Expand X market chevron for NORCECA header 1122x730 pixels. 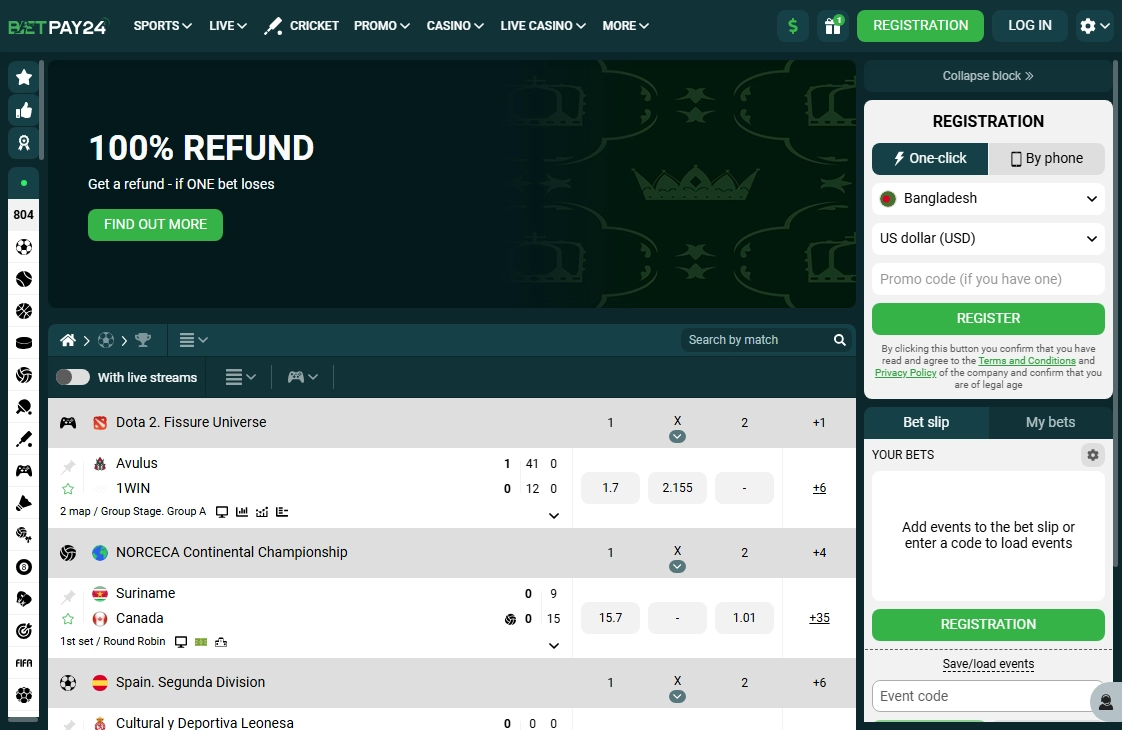tap(677, 567)
